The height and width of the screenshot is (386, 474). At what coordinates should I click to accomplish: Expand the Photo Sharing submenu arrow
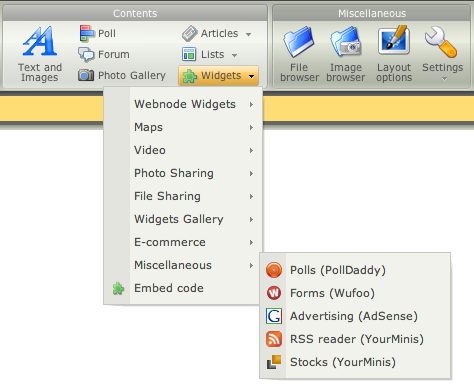251,173
